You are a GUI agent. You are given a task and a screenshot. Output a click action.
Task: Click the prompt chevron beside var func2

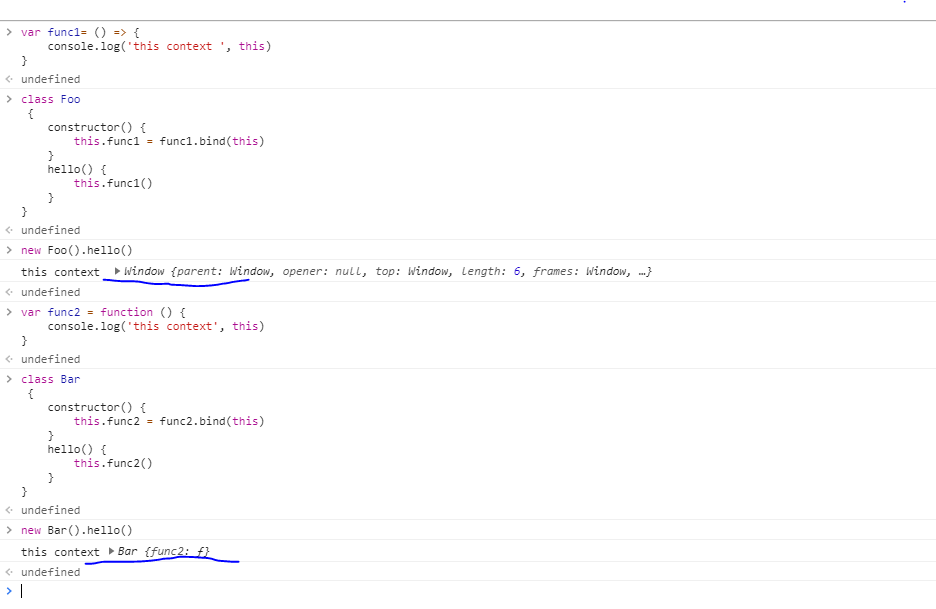[9, 311]
